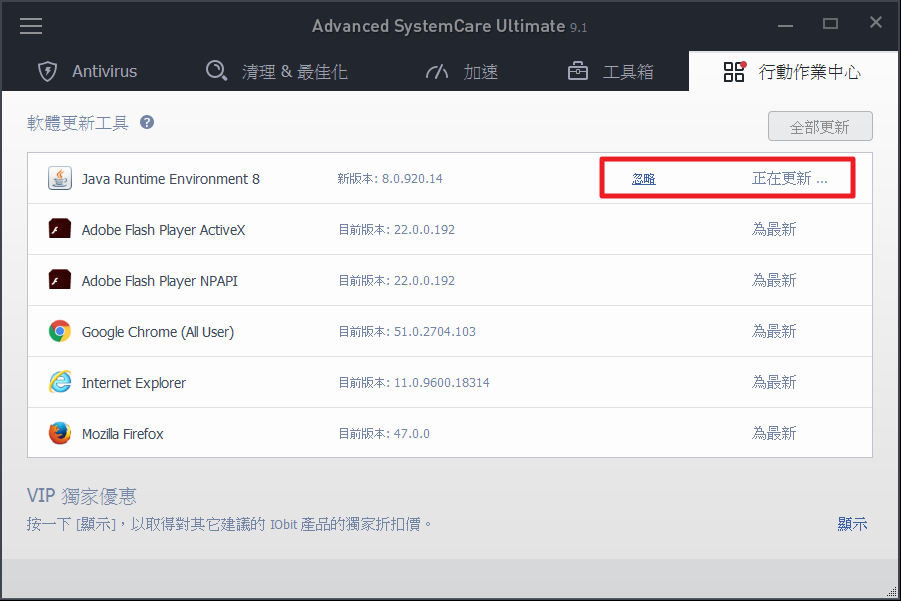Image resolution: width=901 pixels, height=601 pixels.
Task: Click the Internet Explorer icon
Action: [60, 383]
